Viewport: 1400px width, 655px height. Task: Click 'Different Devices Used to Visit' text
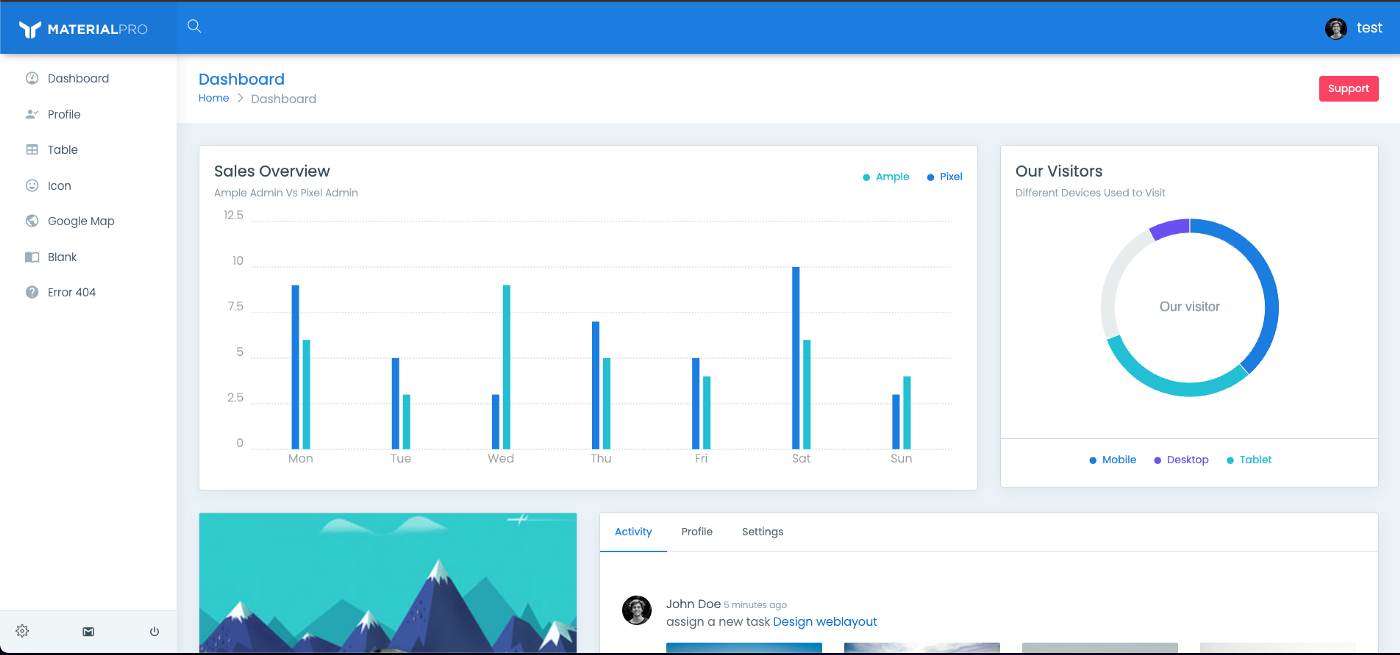[1090, 193]
